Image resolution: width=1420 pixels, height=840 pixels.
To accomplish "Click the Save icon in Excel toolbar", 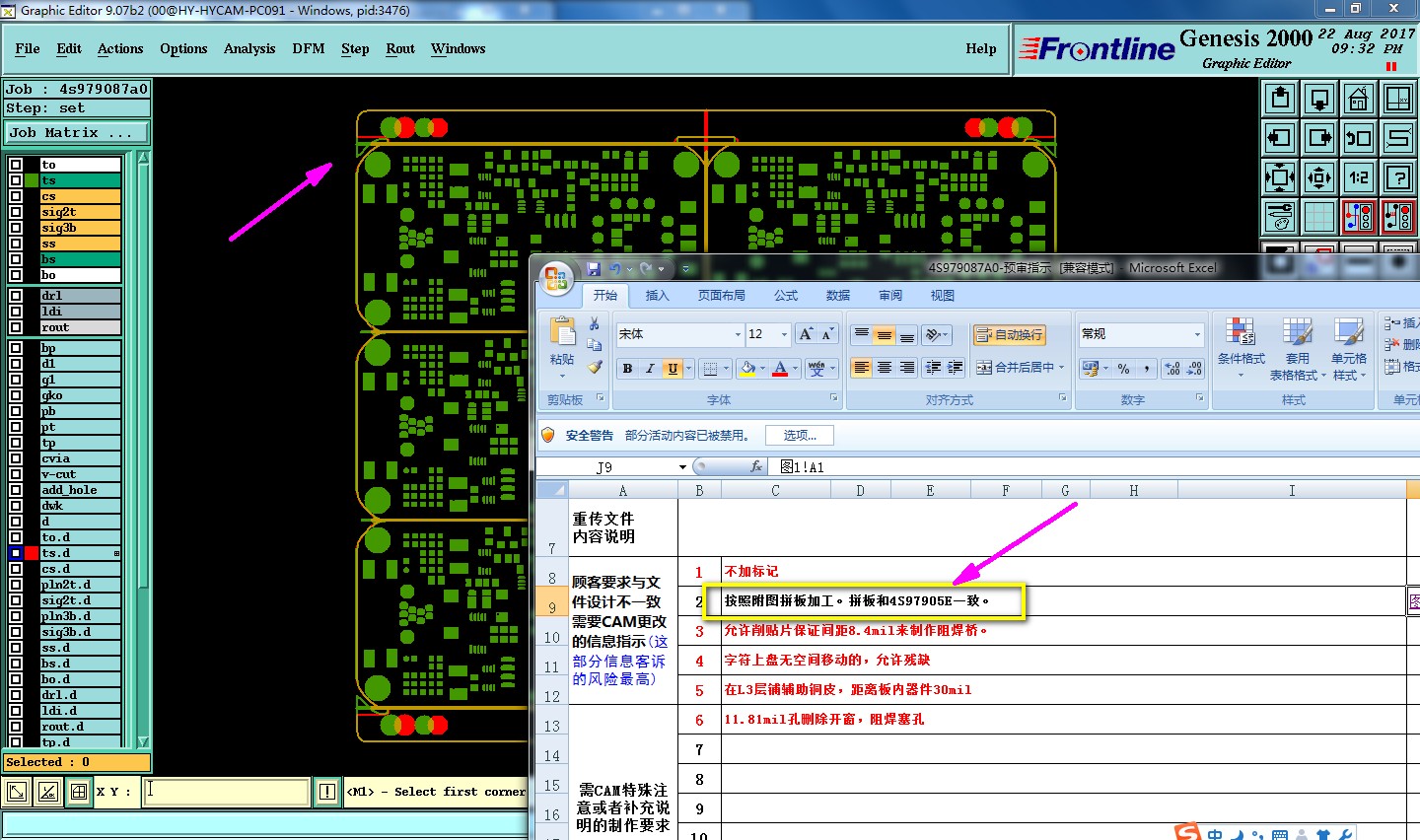I will [x=593, y=268].
